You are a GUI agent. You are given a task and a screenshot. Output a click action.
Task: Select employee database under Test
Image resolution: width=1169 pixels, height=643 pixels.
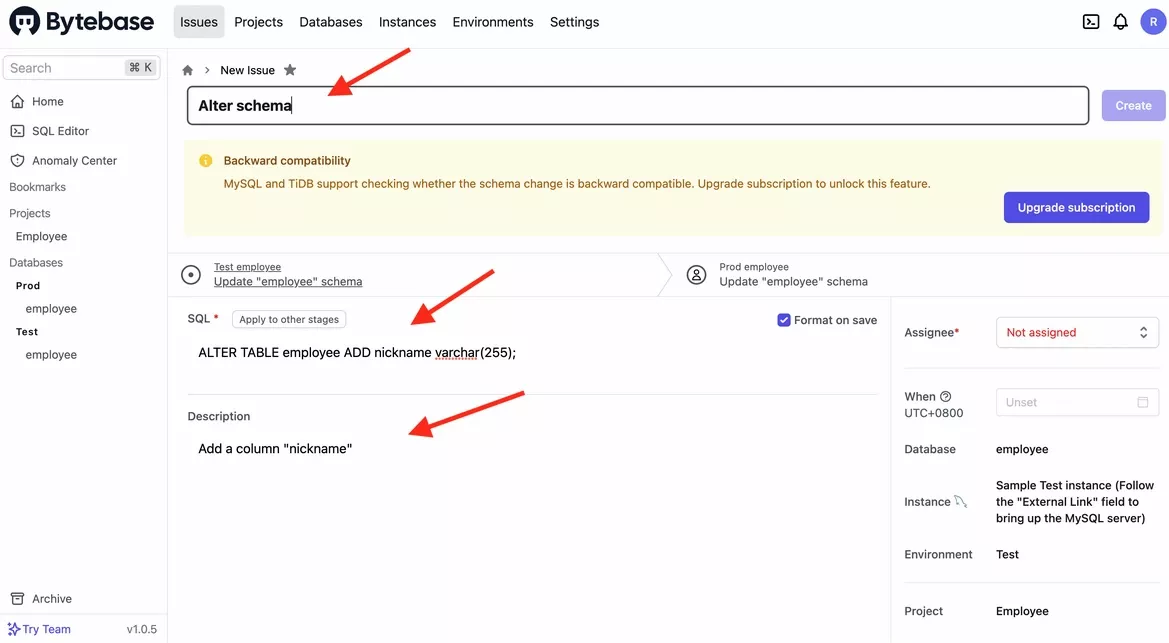click(x=51, y=354)
